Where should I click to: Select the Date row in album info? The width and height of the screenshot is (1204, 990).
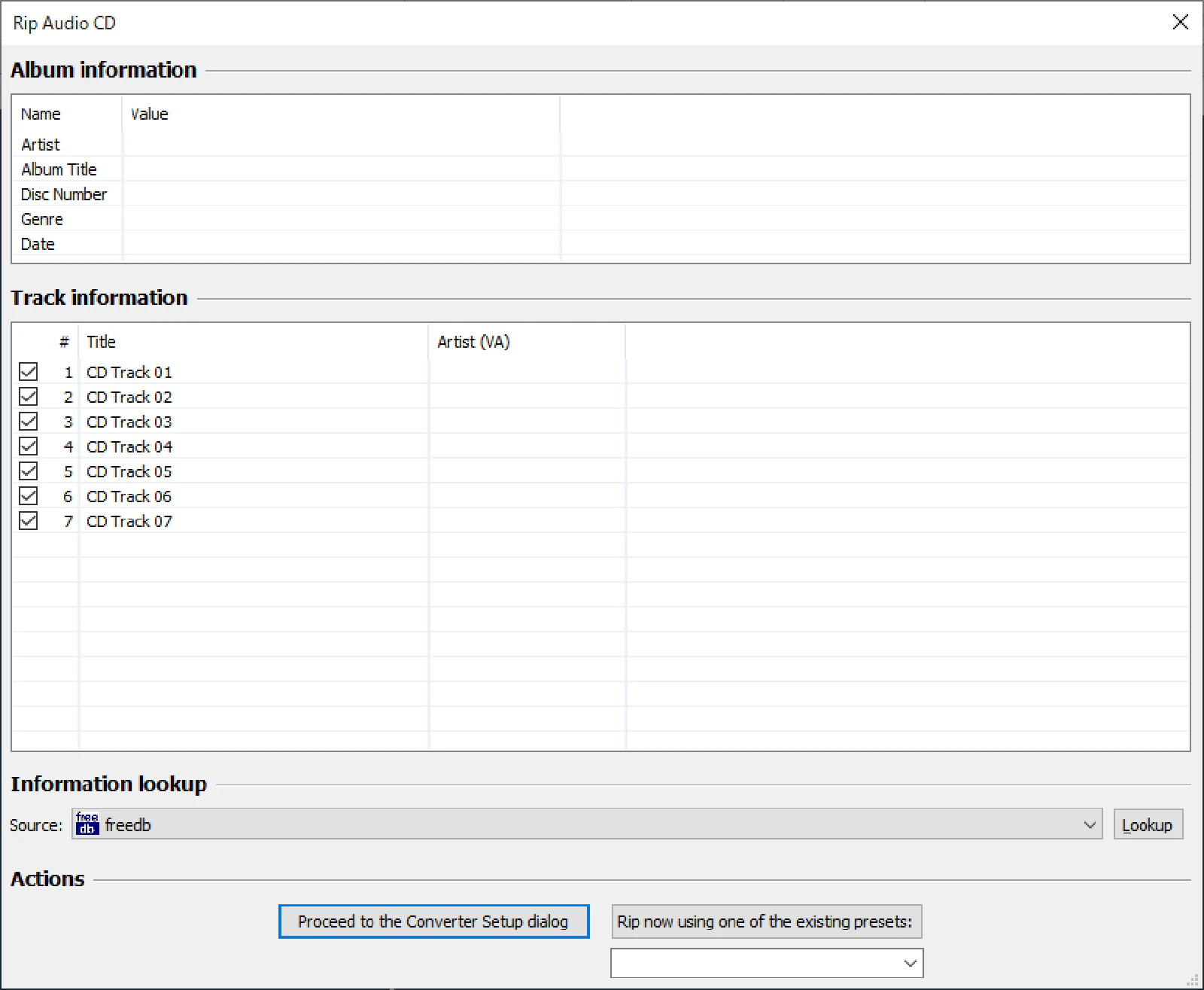38,244
